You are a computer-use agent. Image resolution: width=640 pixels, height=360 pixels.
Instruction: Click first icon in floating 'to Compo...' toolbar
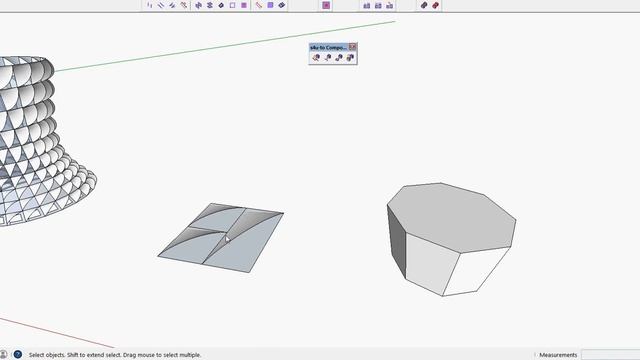pyautogui.click(x=316, y=58)
